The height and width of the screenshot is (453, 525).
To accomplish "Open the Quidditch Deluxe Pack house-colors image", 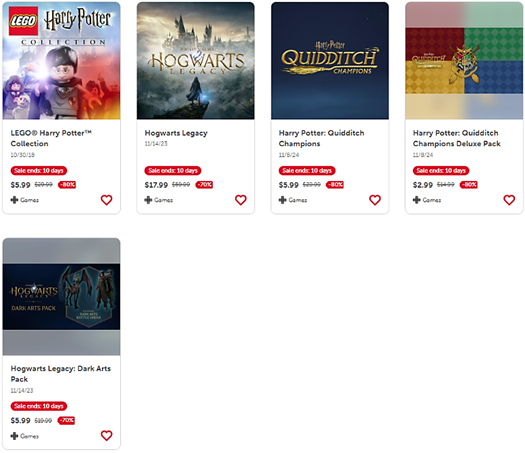I will [464, 61].
